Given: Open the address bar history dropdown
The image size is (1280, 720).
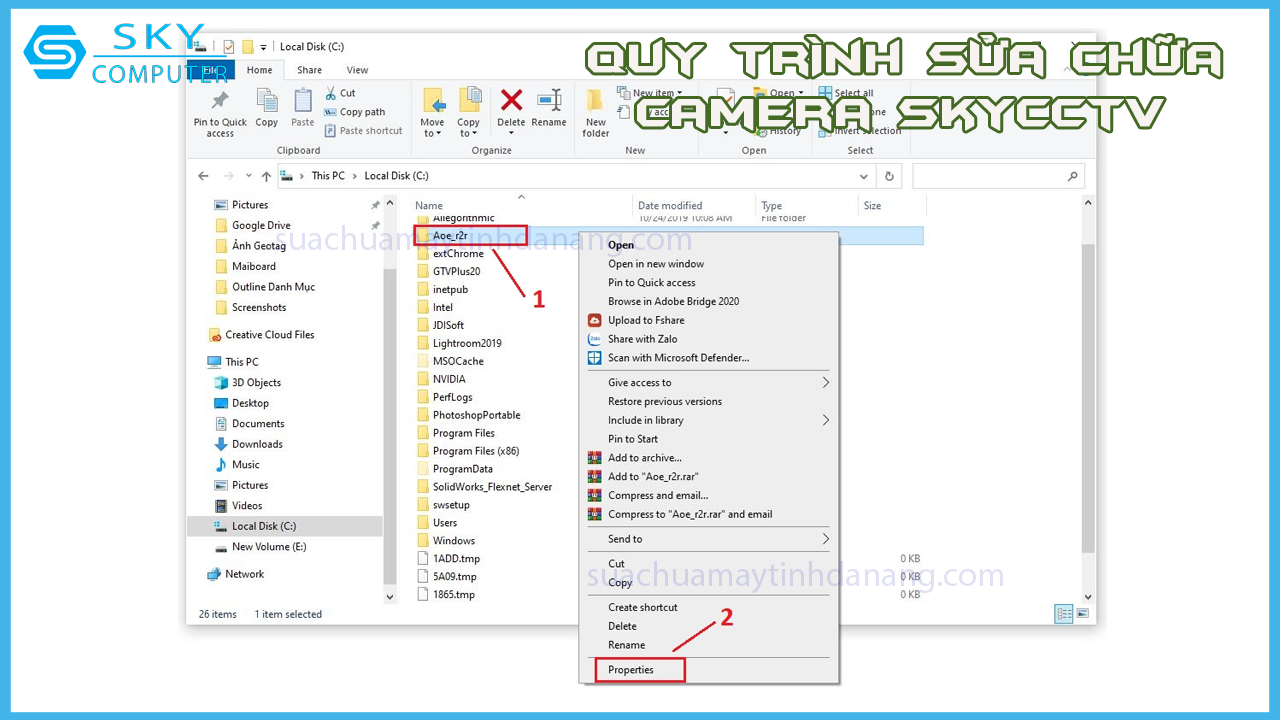Looking at the screenshot, I should (864, 176).
